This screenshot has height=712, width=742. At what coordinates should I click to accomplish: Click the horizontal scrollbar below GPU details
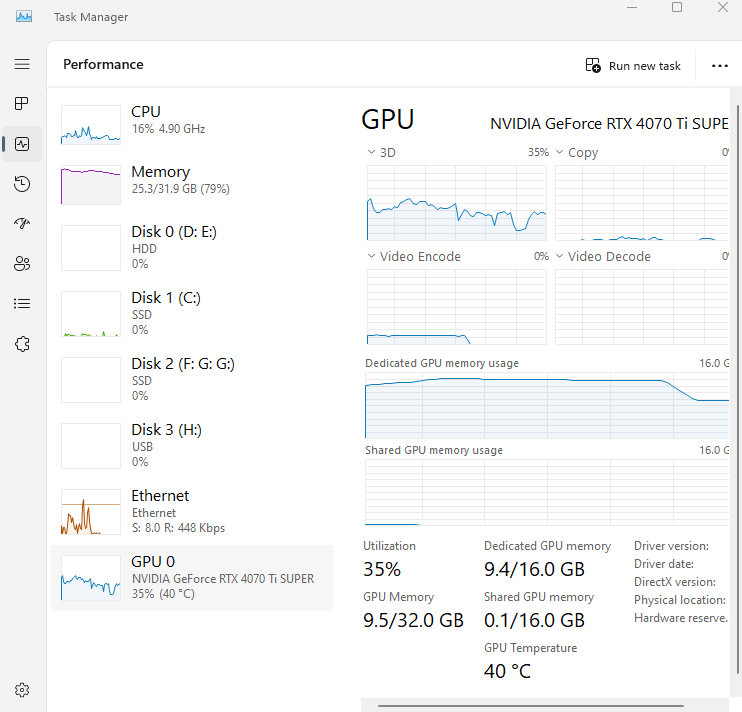(544, 706)
